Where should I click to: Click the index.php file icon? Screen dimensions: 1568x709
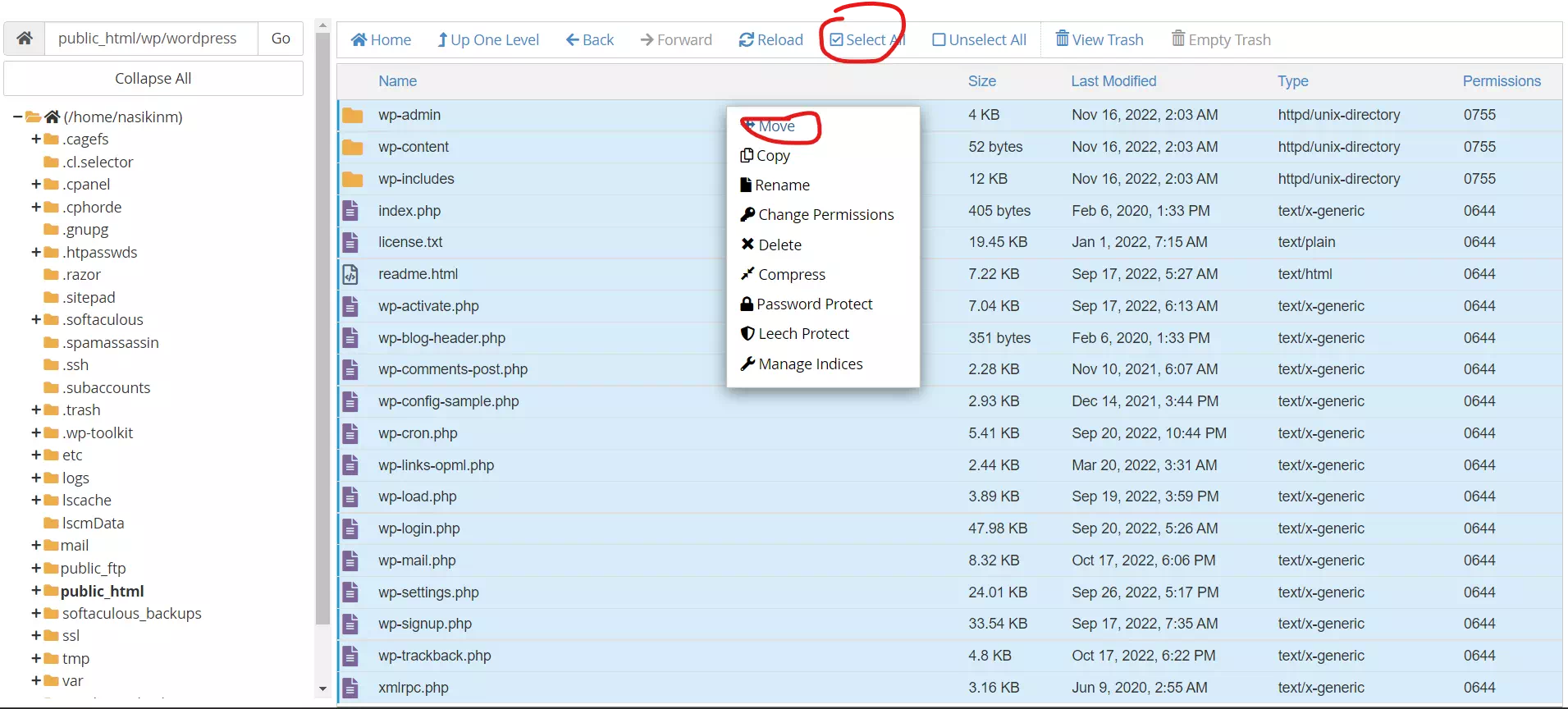click(350, 211)
